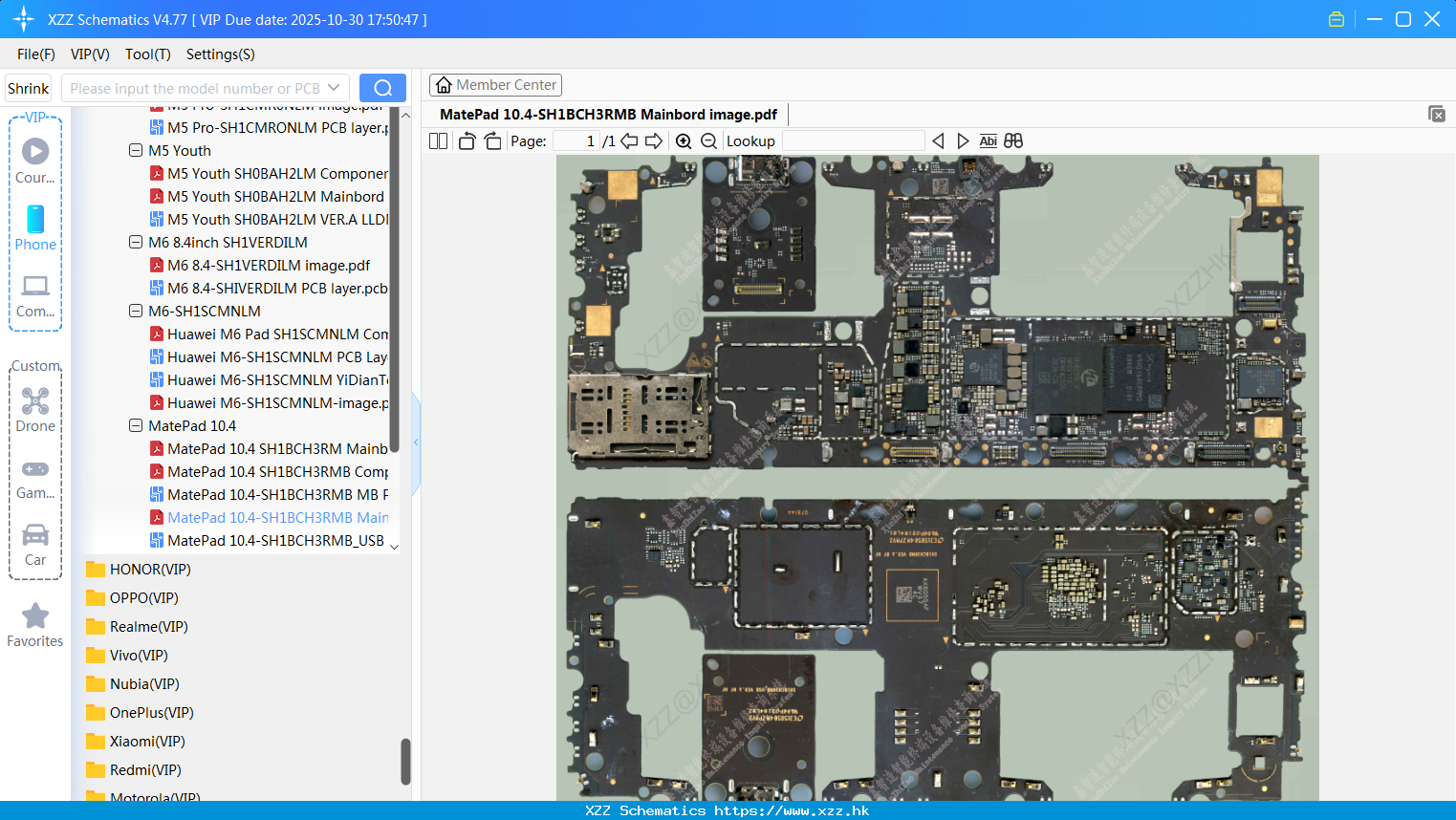Screen dimensions: 1456x820
Task: Close the document tab panel icon
Action: [1436, 114]
